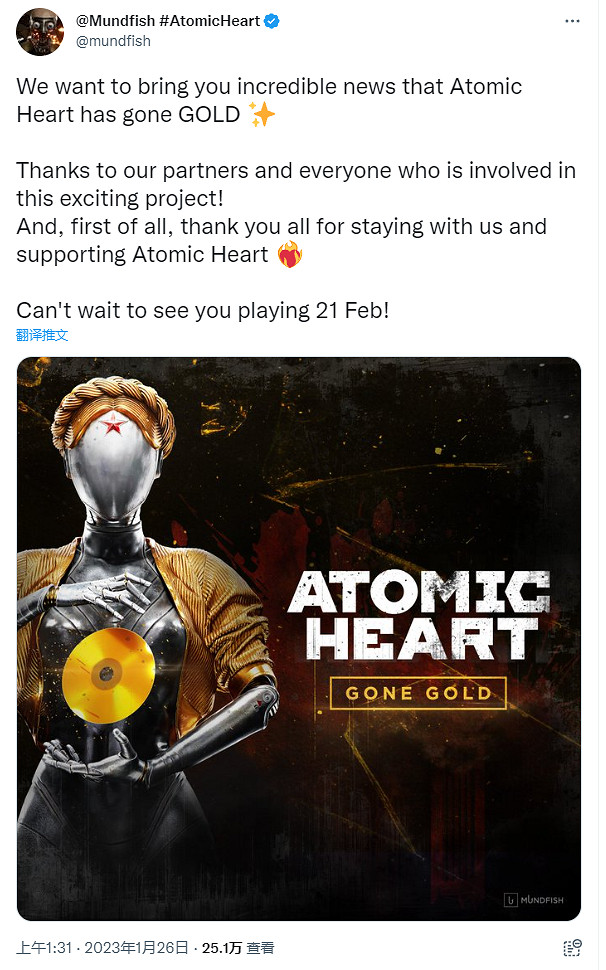Click the sparkles emoji after GOLD
The image size is (606, 970).
pos(262,114)
